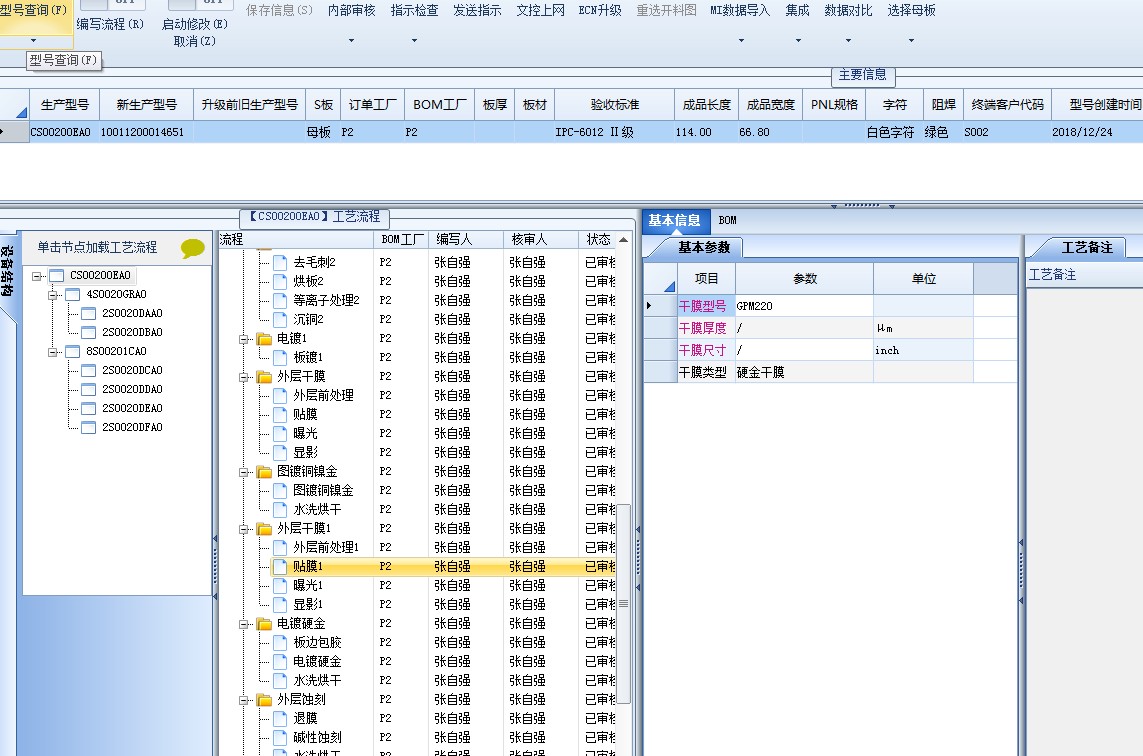Collapse the 图镀铜镍金 process group
Viewport: 1143px width, 756px height.
244,472
